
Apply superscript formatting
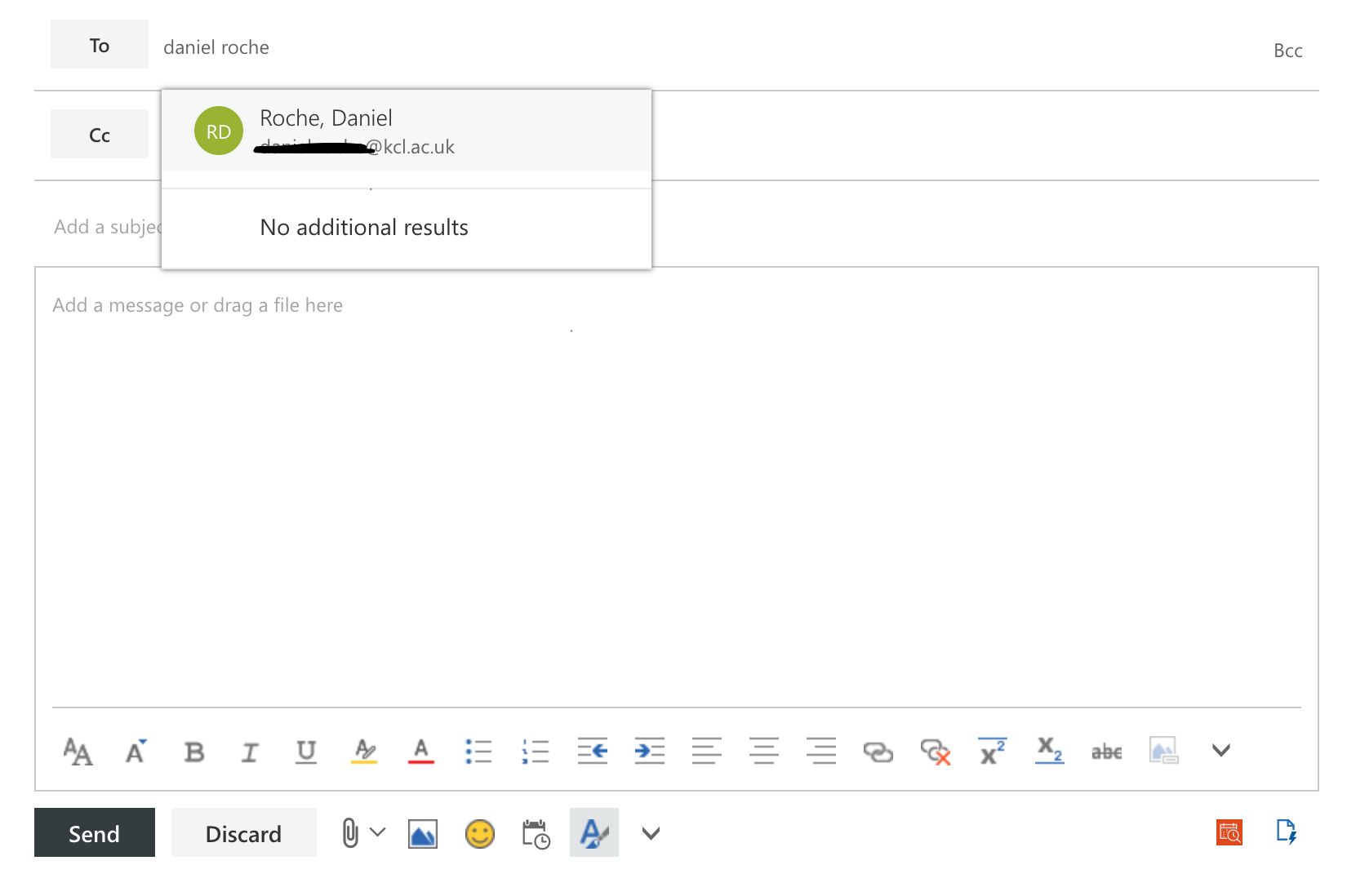[x=993, y=751]
